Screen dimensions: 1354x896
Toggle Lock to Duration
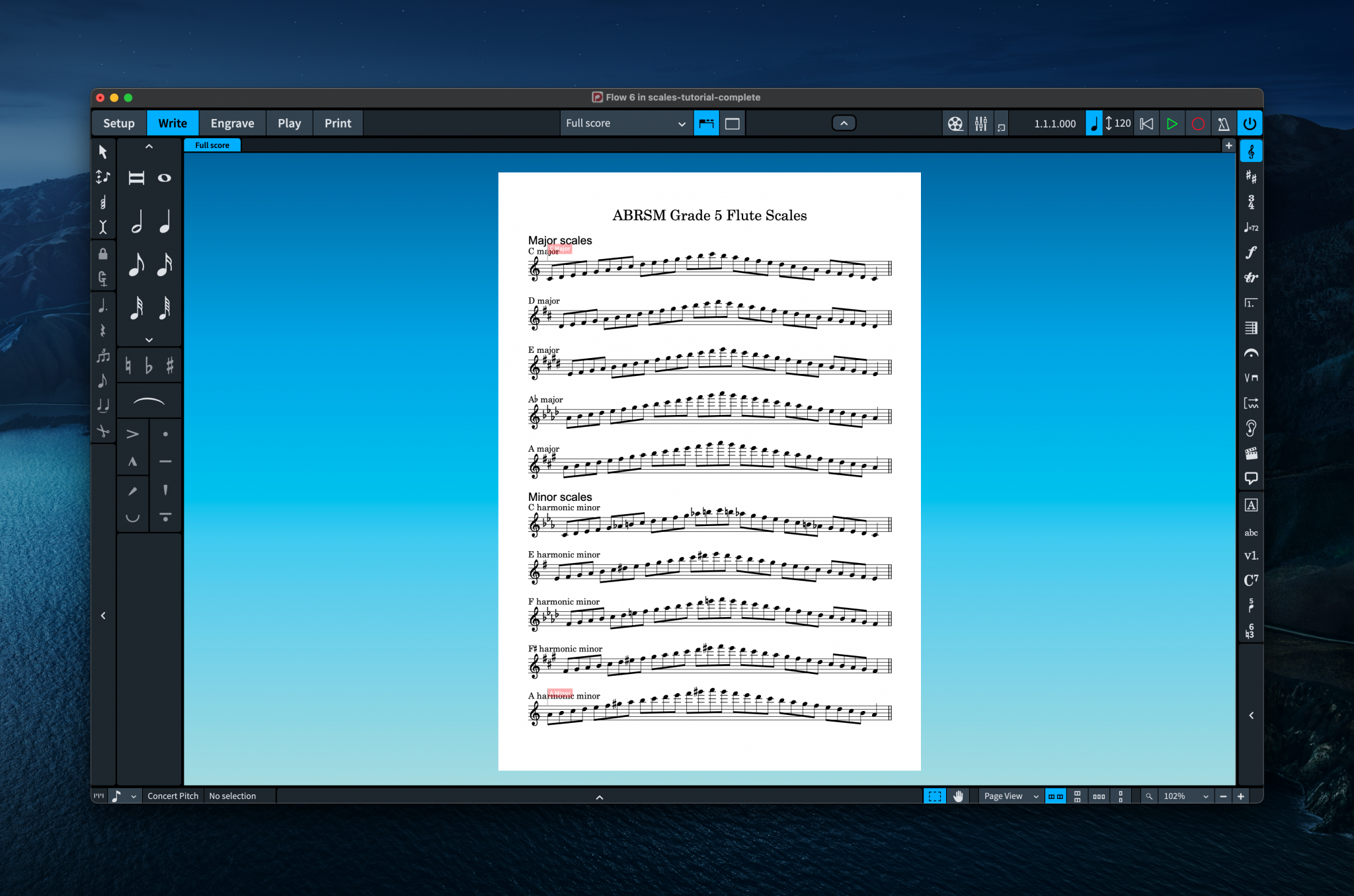tap(103, 254)
